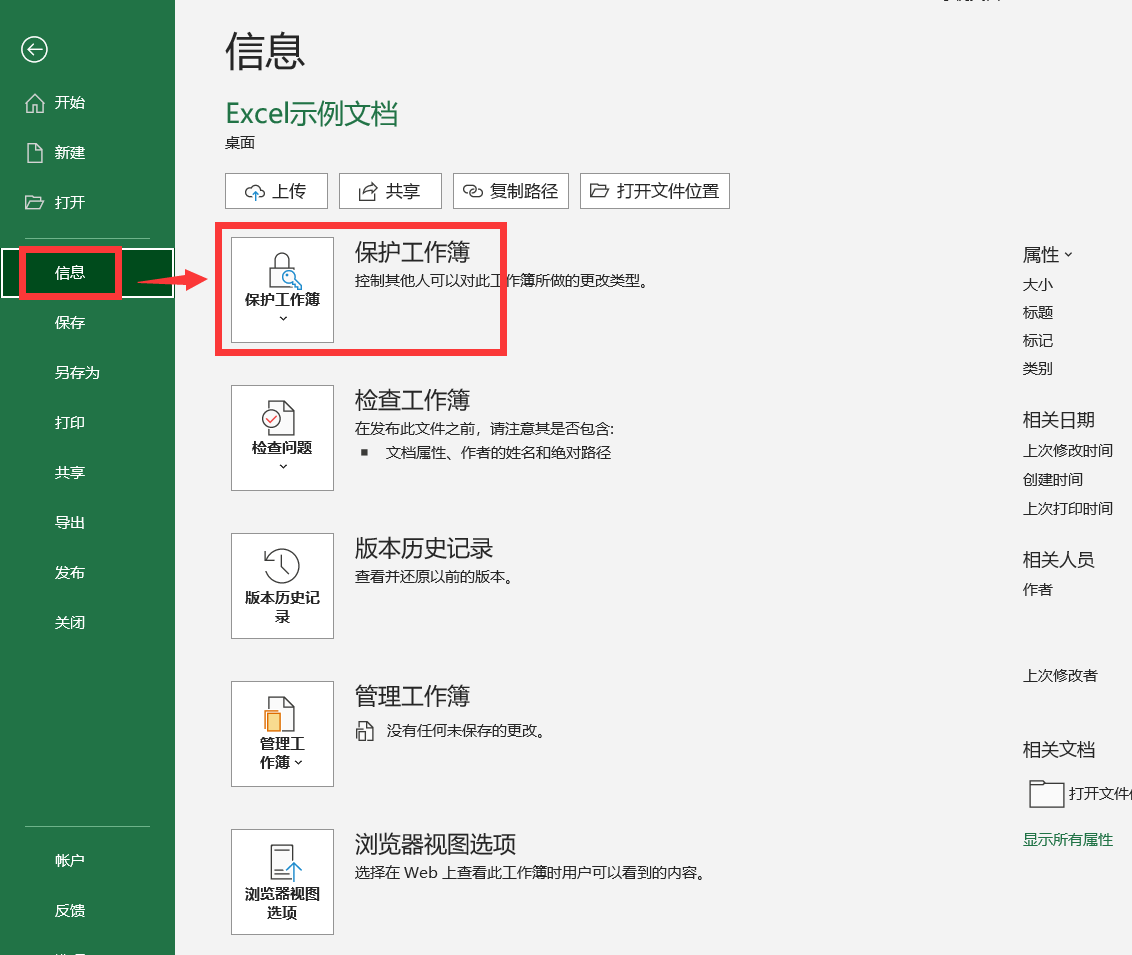Image resolution: width=1132 pixels, height=955 pixels.
Task: Click the 标题 property field
Action: pos(1037,312)
